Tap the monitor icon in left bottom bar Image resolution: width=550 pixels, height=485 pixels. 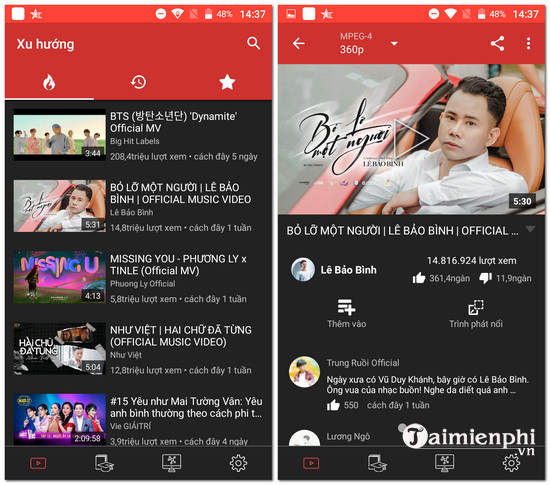pyautogui.click(x=172, y=463)
